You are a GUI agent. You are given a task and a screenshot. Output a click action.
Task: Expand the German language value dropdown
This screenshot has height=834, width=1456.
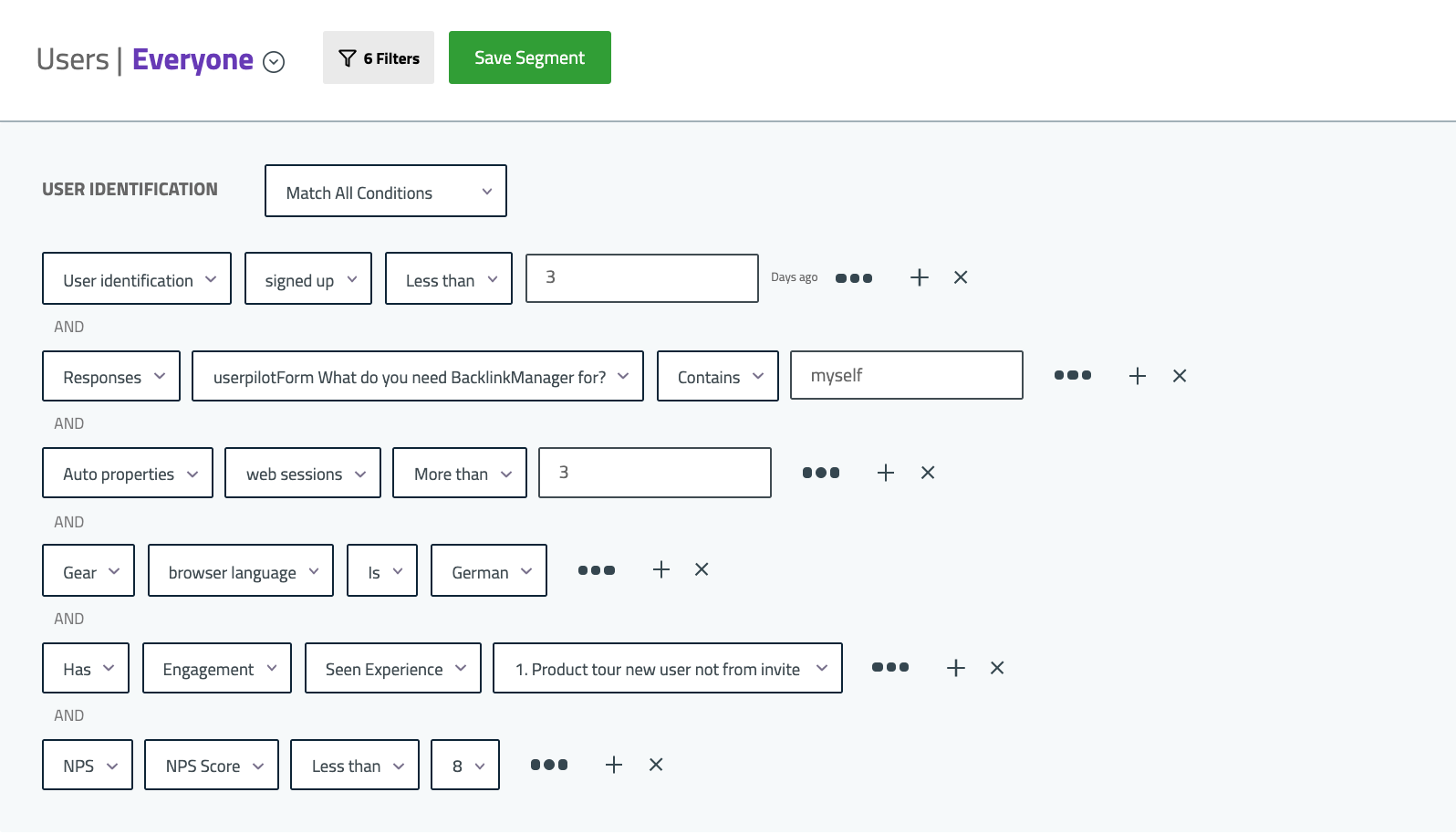[489, 570]
